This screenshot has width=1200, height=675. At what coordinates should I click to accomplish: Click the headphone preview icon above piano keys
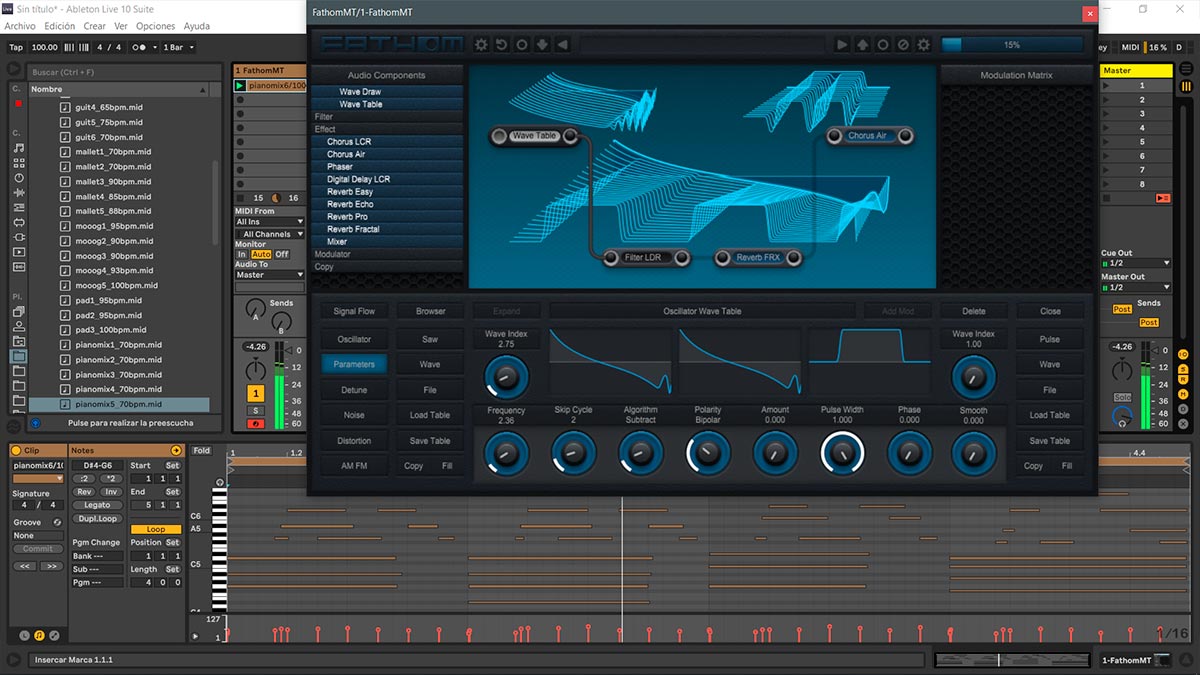pyautogui.click(x=220, y=483)
